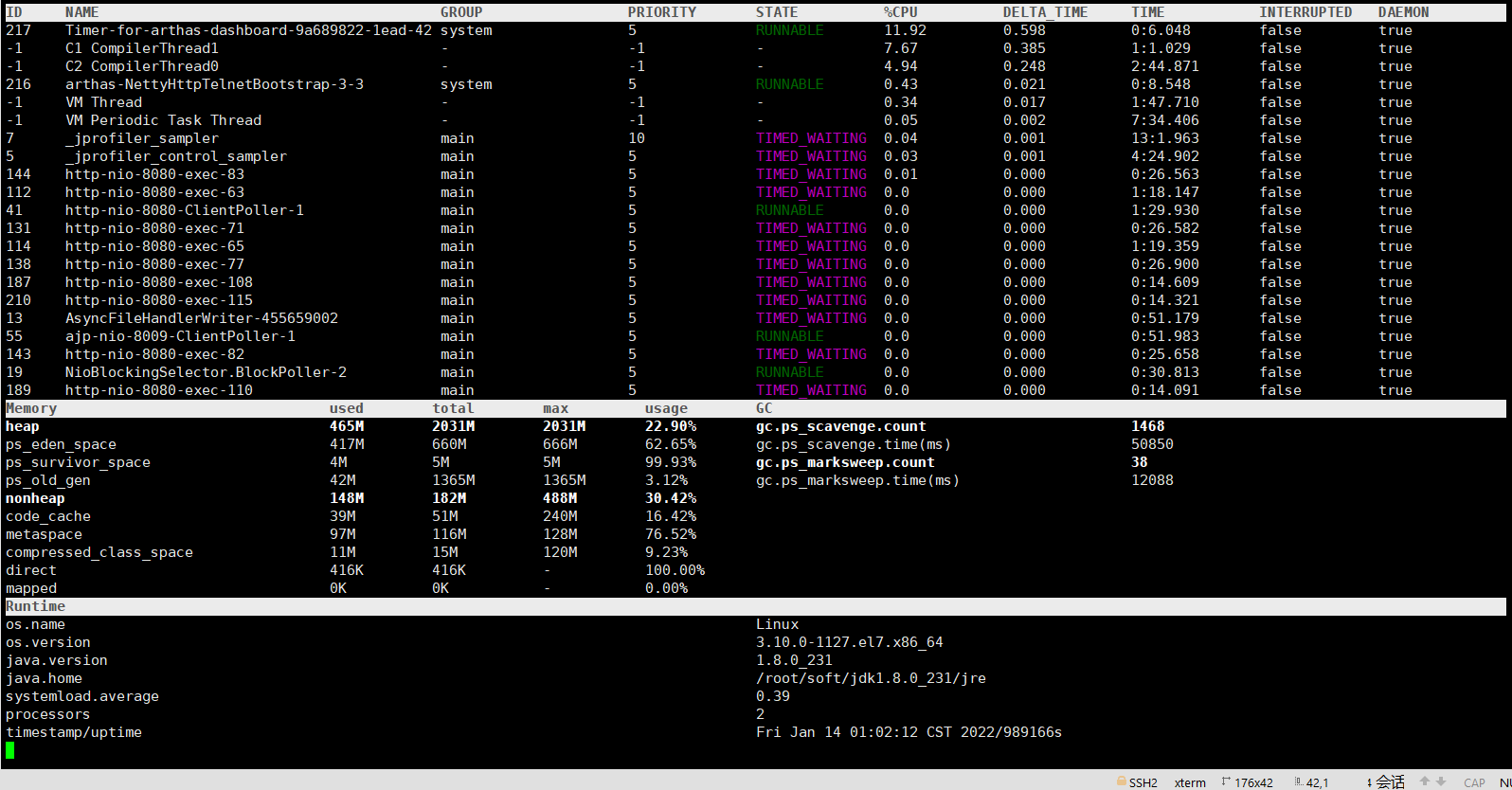1512x790 pixels.
Task: Click the compressed_class_space row label
Action: point(99,552)
